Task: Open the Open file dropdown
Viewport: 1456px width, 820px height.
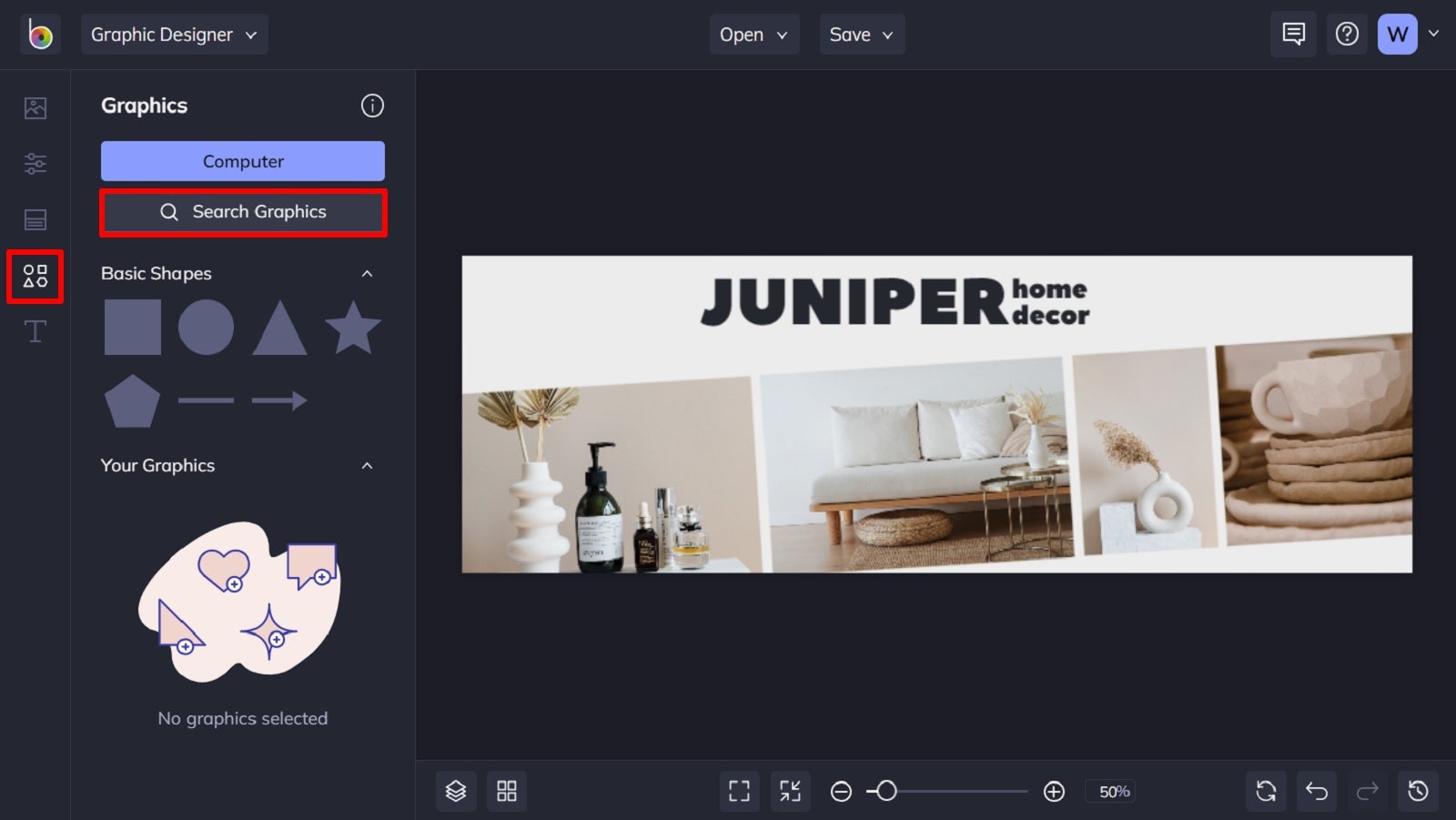Action: click(x=754, y=34)
